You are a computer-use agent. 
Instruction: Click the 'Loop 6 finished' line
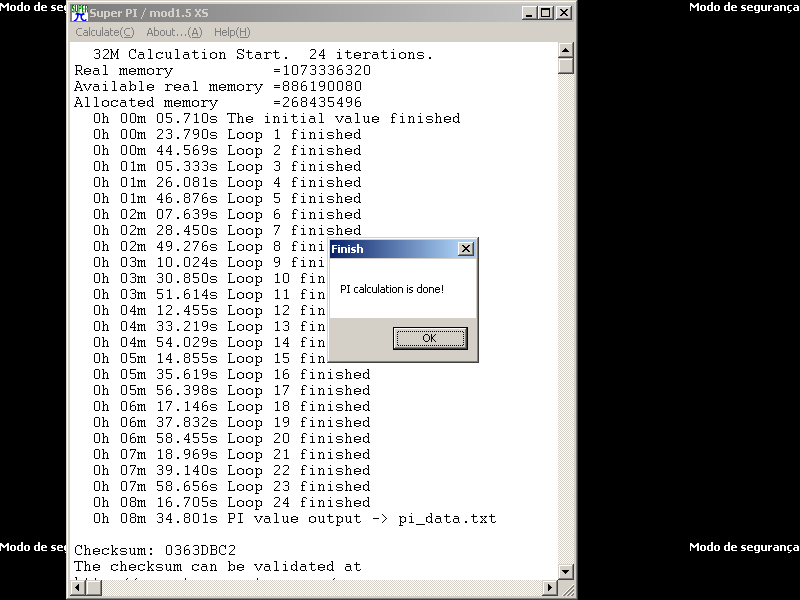tap(227, 214)
